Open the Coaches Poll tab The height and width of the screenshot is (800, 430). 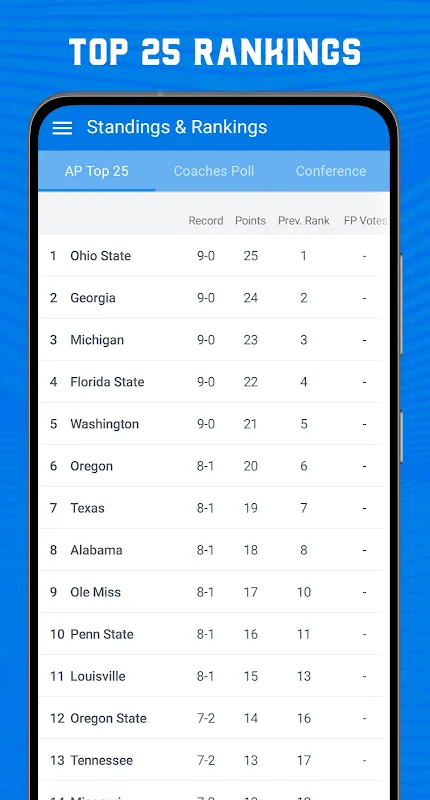tap(214, 171)
